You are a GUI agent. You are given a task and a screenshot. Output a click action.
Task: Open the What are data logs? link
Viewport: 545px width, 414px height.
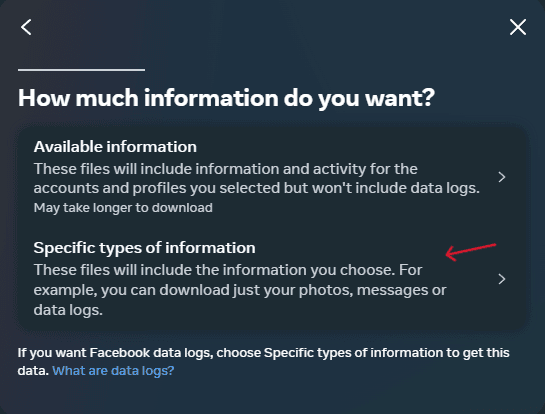113,371
